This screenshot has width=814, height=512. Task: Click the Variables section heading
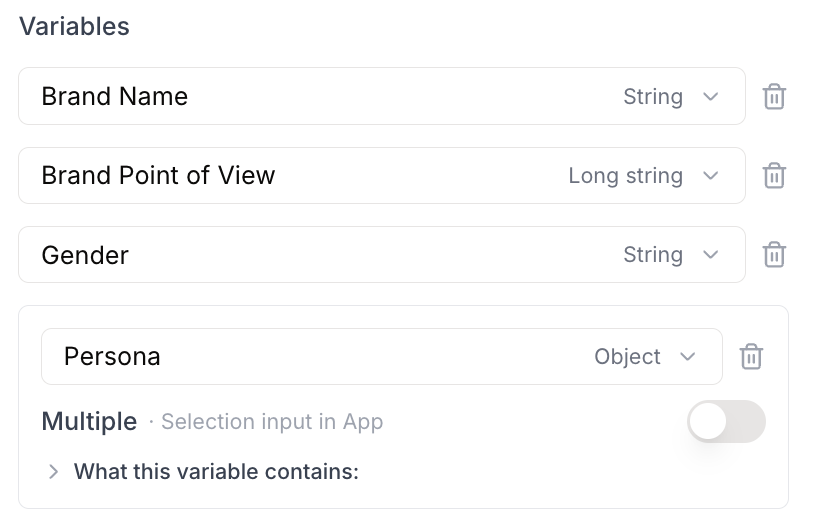click(74, 26)
